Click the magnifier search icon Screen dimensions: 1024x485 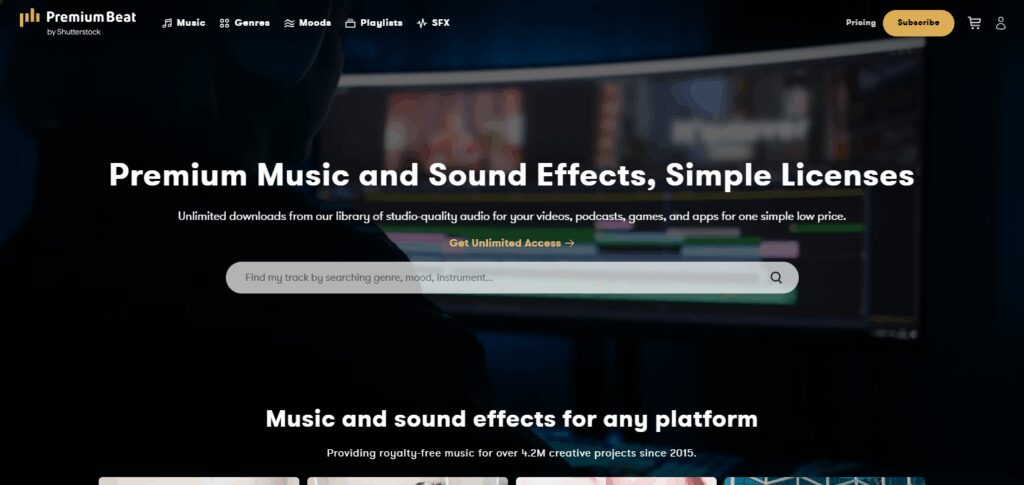776,277
